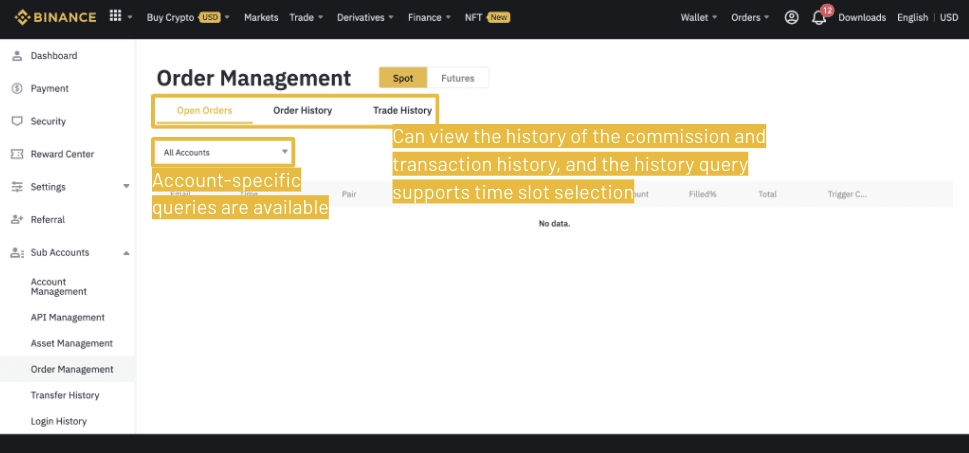
Task: Switch to Futures orders toggle
Action: (458, 78)
